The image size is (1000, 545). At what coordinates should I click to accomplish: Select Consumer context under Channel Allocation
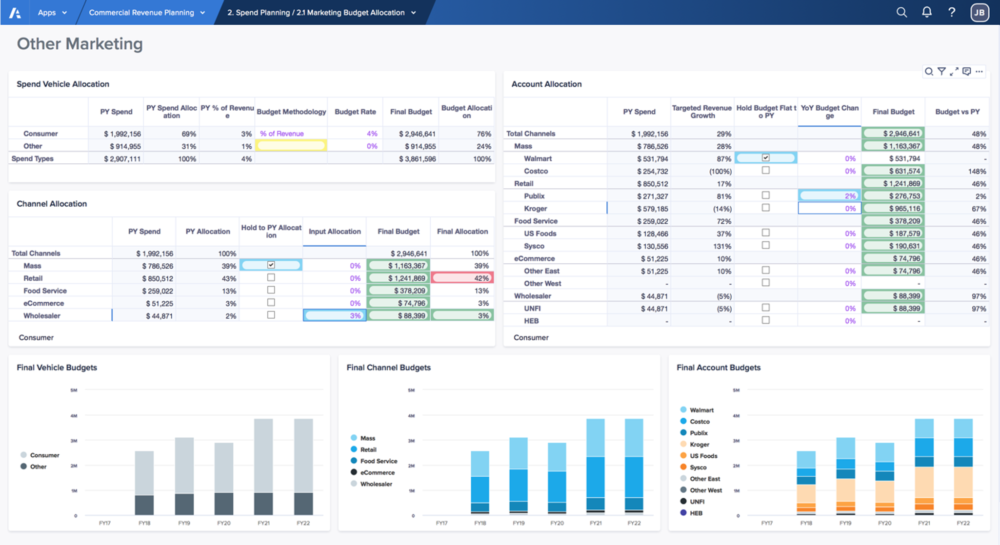coord(36,337)
